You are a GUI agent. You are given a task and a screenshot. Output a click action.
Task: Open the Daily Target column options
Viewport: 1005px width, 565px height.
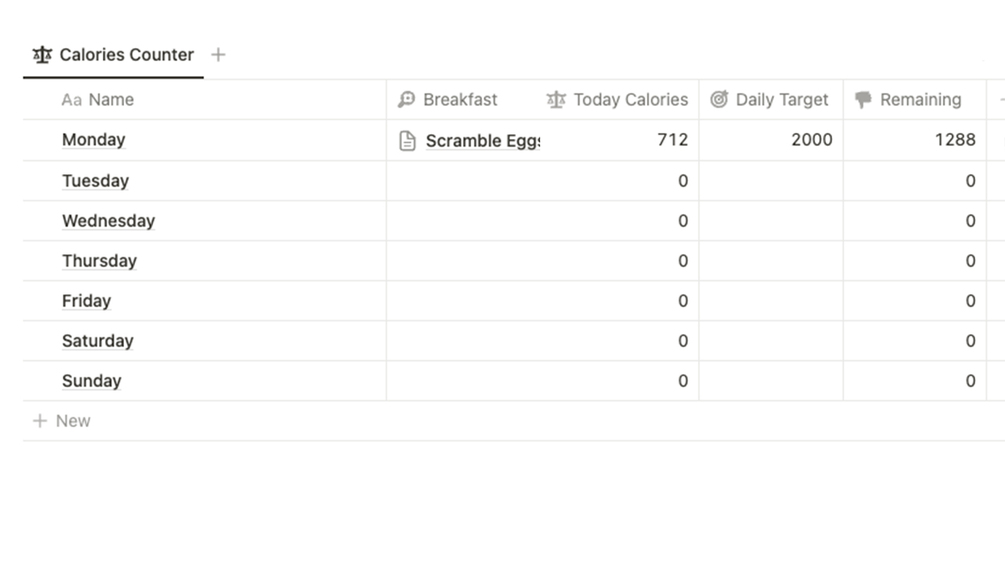tap(782, 100)
